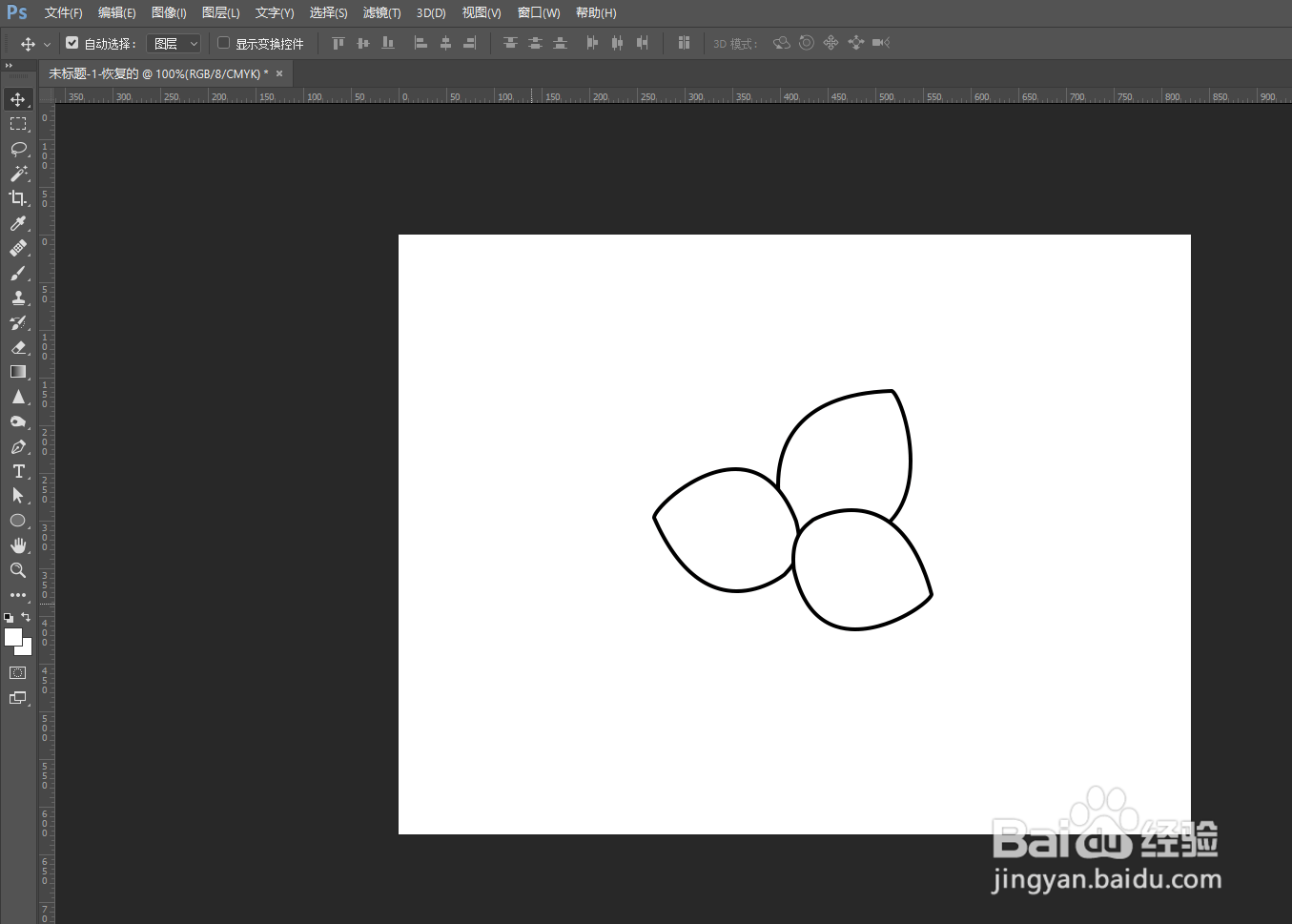1292x924 pixels.
Task: Open the 图层(L) menu
Action: (x=220, y=13)
